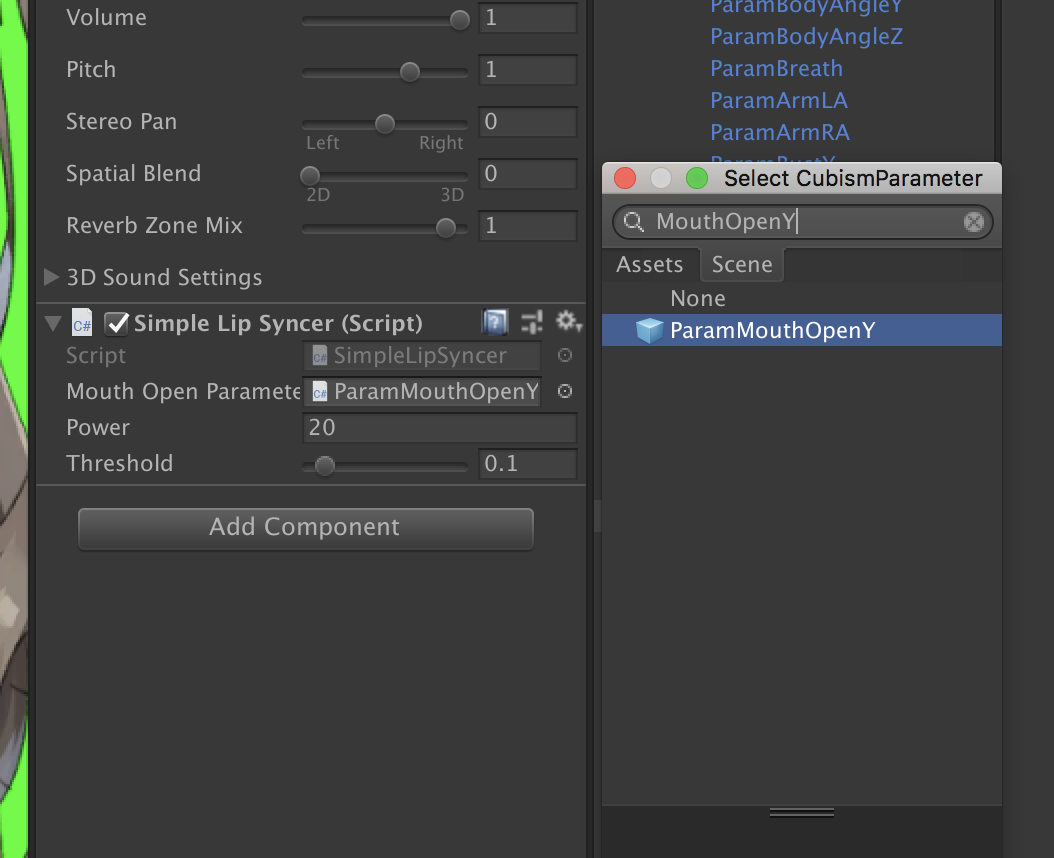Click the C# script icon of Simple Lip Syncer
Viewport: 1054px width, 858px height.
point(82,323)
